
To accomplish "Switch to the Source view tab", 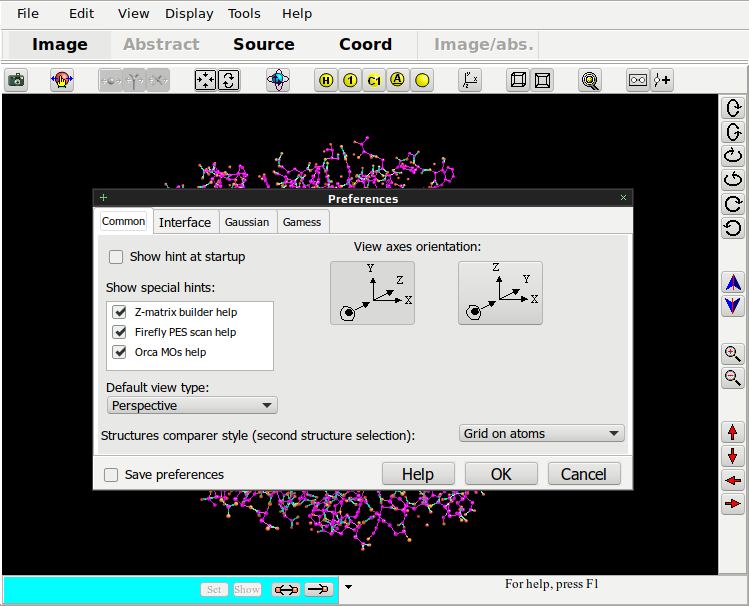I will [264, 44].
